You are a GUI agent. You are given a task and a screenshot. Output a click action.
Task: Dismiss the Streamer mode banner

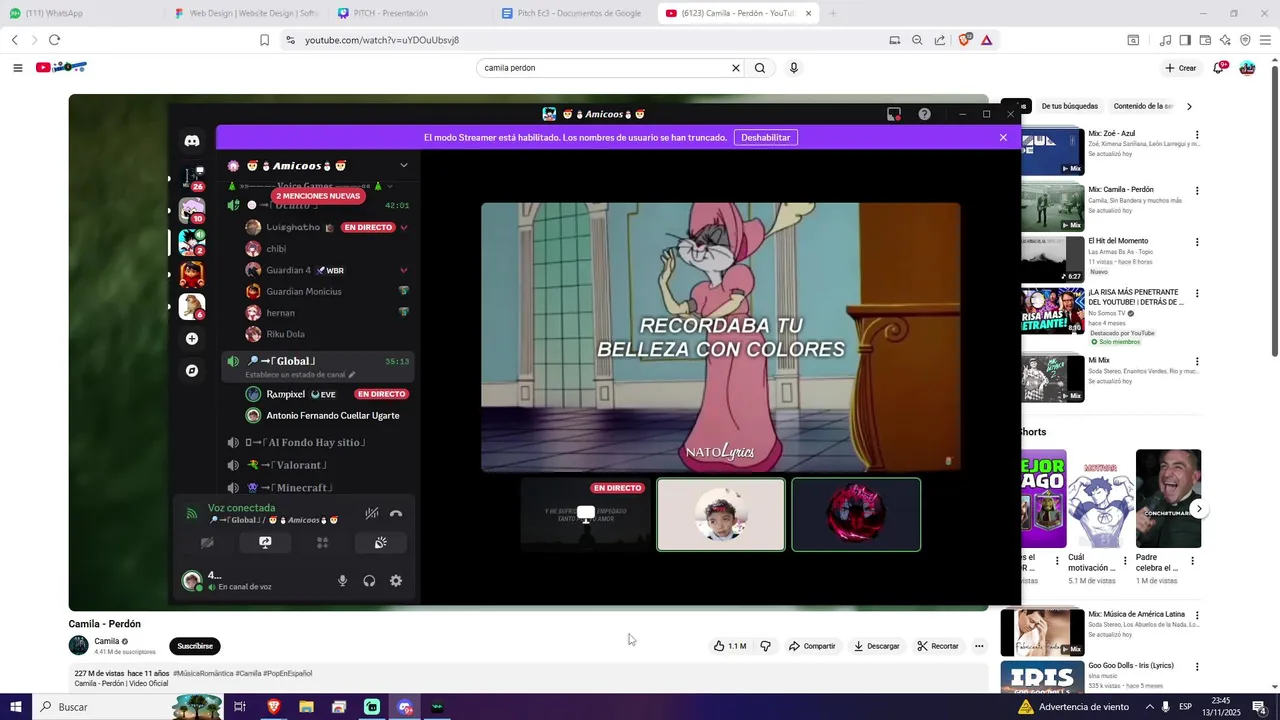point(1003,137)
